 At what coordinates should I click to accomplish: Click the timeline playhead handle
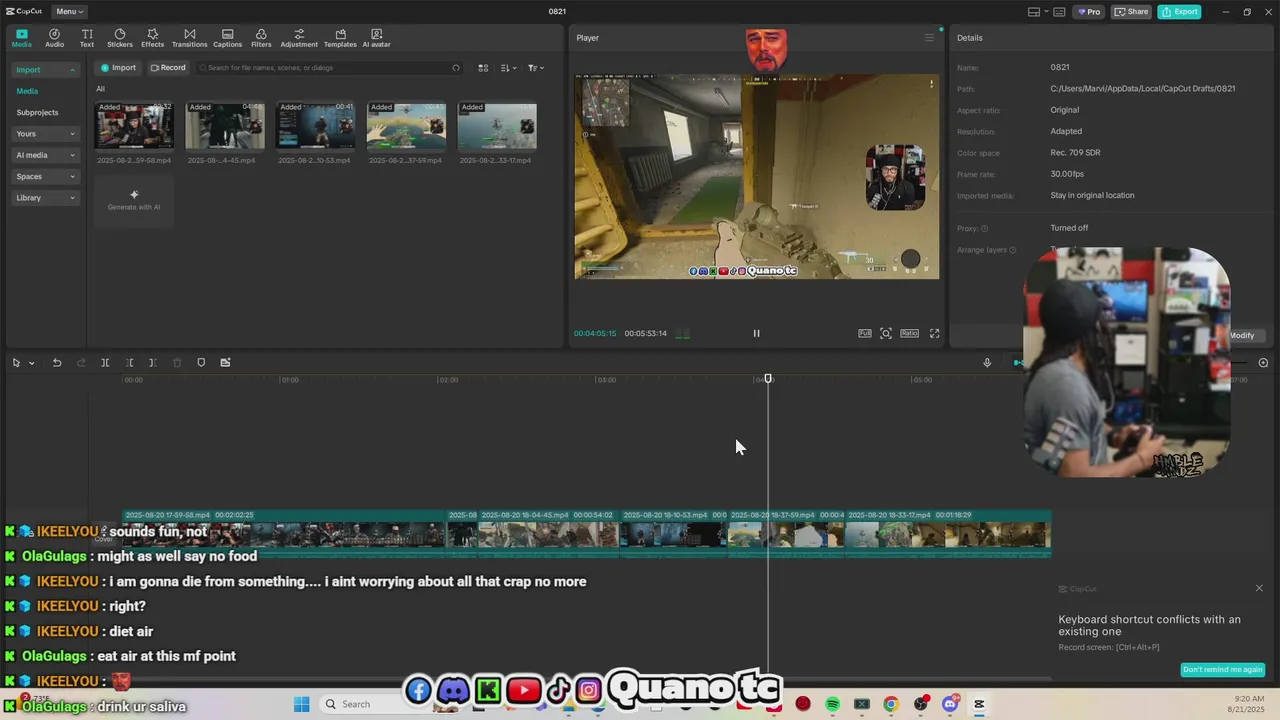point(768,379)
